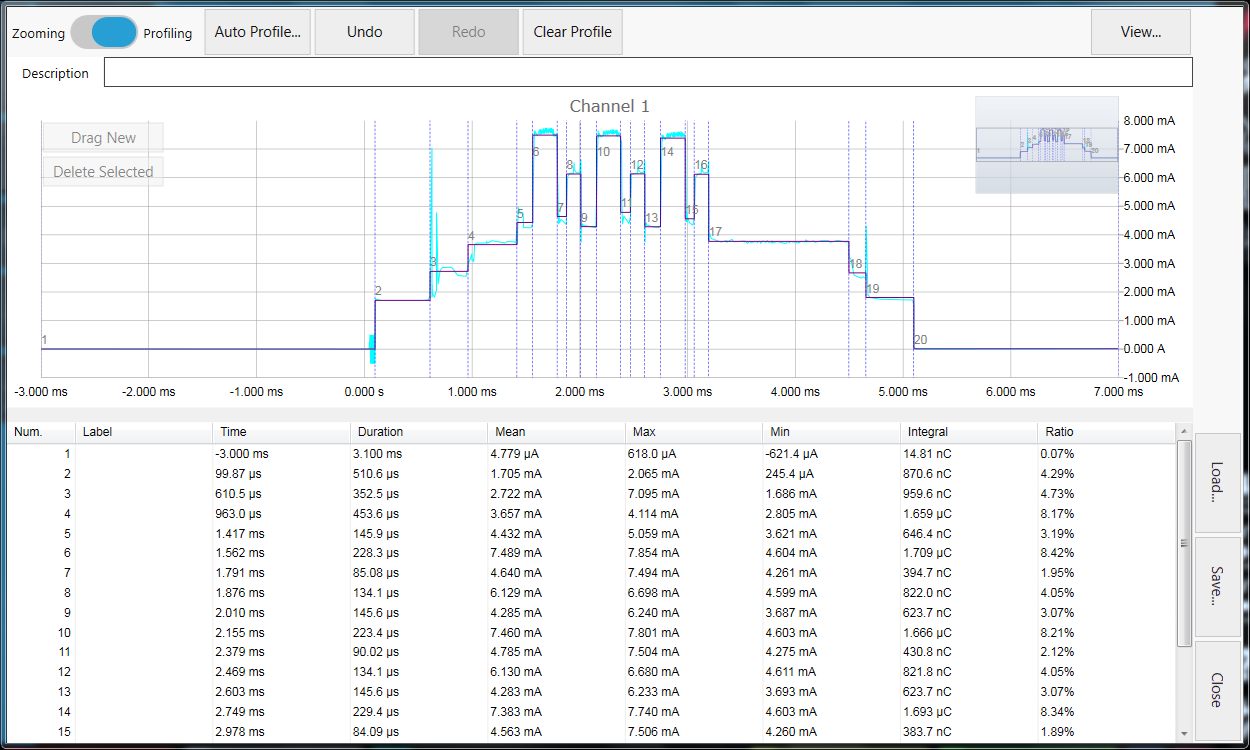Click the Clear Profile button
Image resolution: width=1250 pixels, height=750 pixels.
(573, 32)
